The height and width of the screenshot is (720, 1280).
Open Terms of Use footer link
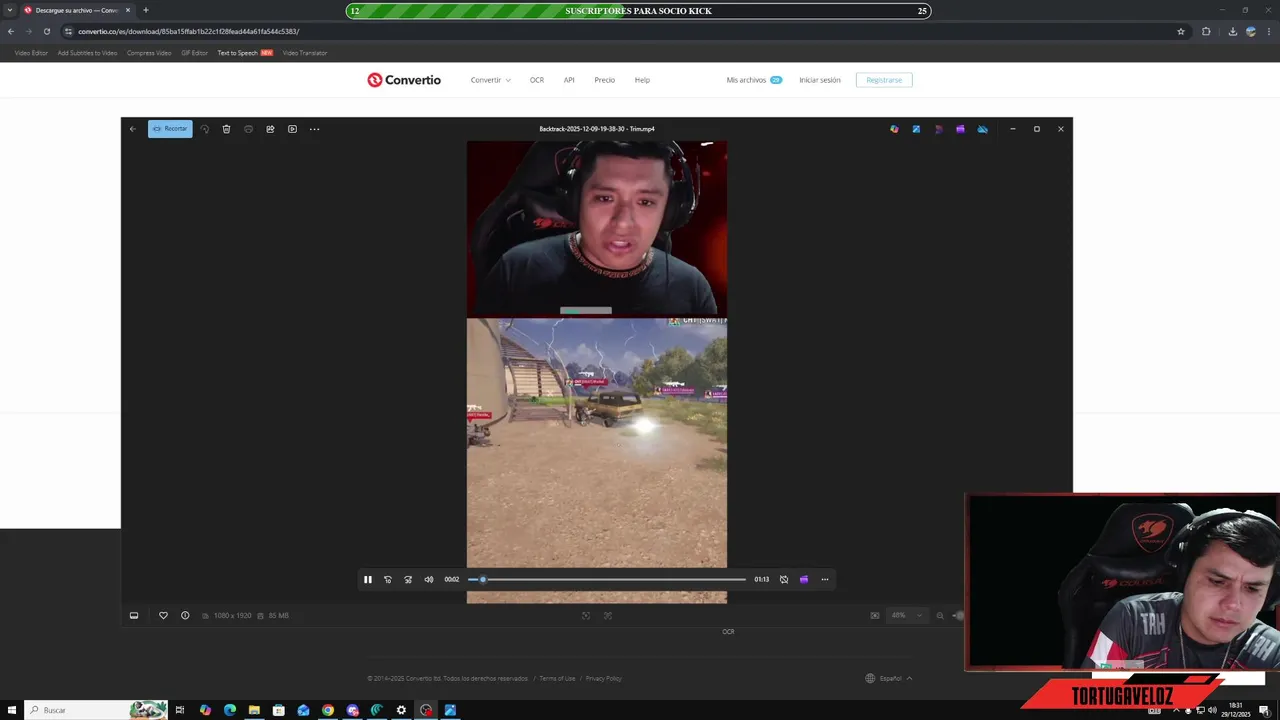[557, 679]
